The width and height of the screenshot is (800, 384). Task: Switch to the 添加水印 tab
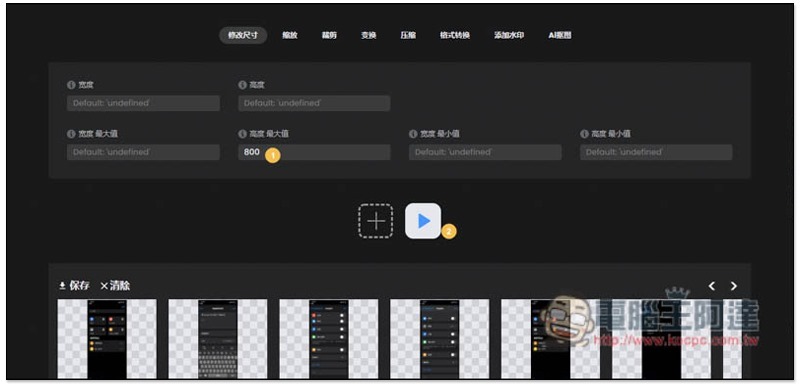point(509,36)
